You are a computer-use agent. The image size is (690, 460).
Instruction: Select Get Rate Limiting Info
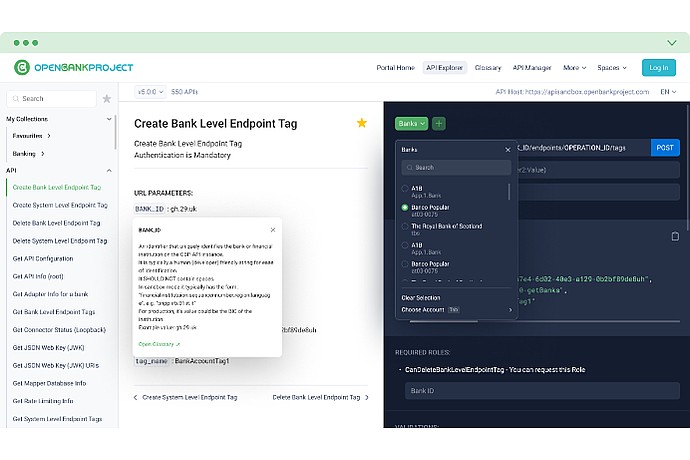tap(43, 401)
